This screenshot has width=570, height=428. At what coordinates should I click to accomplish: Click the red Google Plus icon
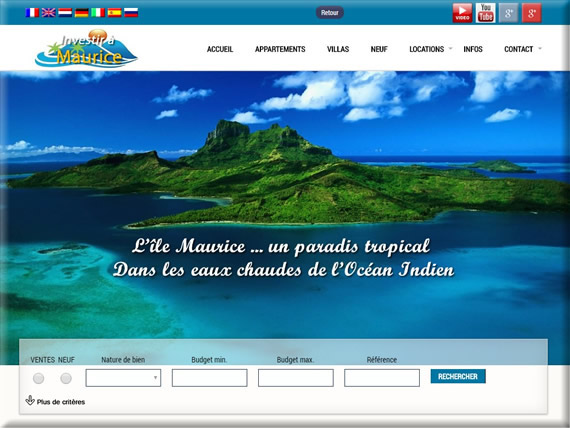click(x=531, y=13)
